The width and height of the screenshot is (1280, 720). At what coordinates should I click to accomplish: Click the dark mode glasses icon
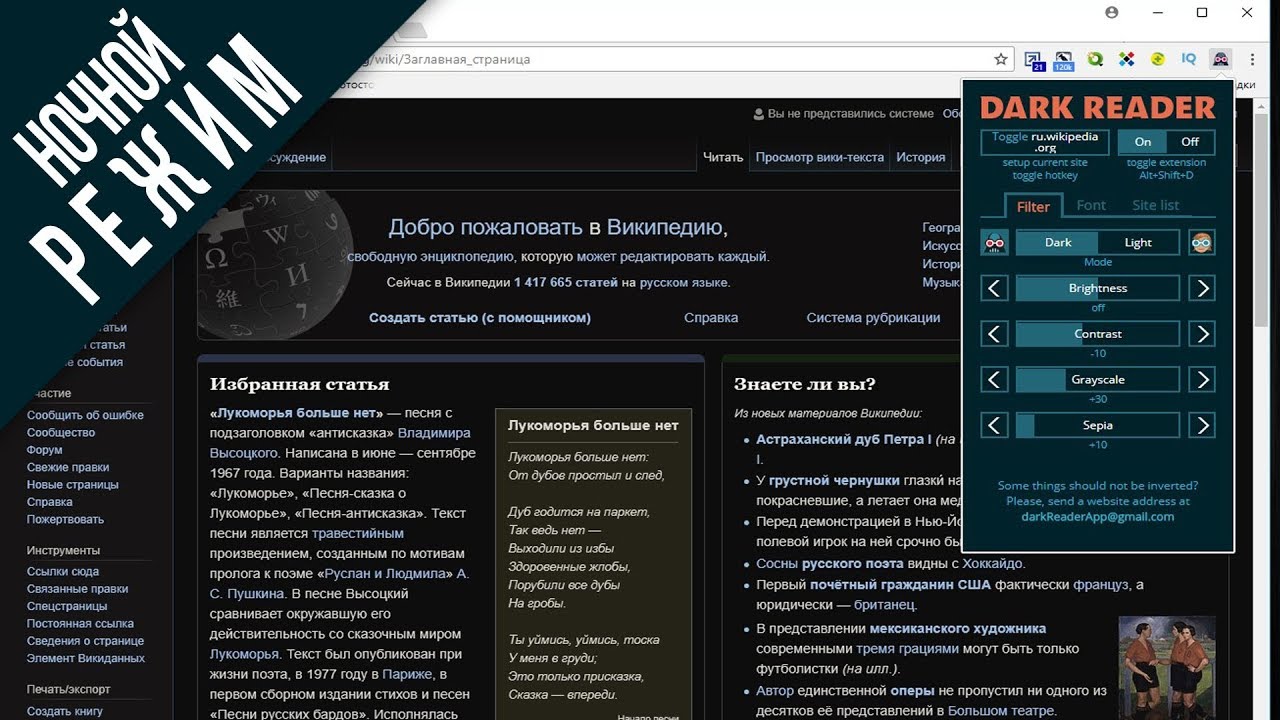994,242
